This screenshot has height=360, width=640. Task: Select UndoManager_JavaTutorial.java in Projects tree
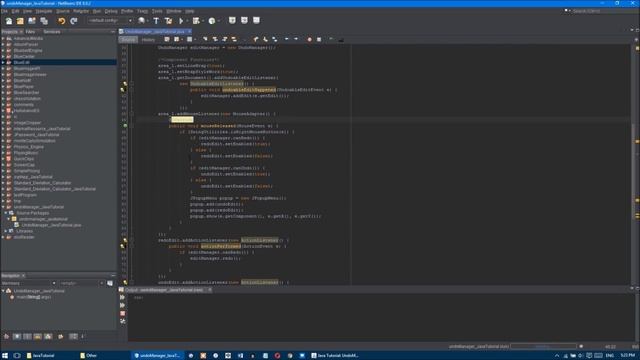[x=51, y=225]
